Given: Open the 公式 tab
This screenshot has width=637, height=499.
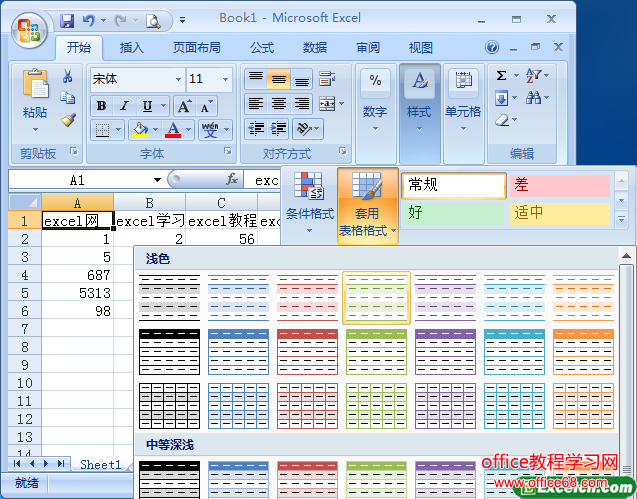Looking at the screenshot, I should pos(262,48).
